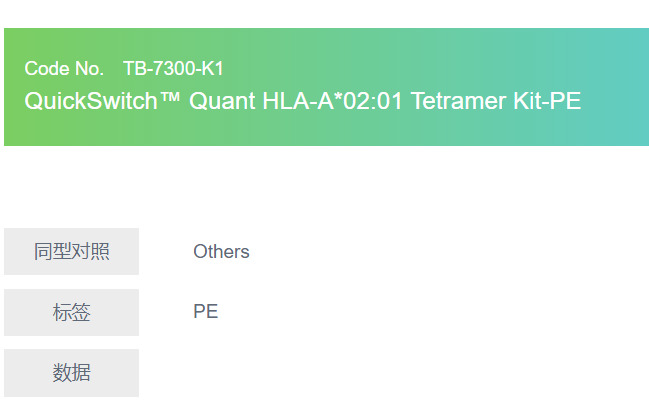649x411 pixels.
Task: Select the 数据 label cell
Action: click(x=71, y=373)
